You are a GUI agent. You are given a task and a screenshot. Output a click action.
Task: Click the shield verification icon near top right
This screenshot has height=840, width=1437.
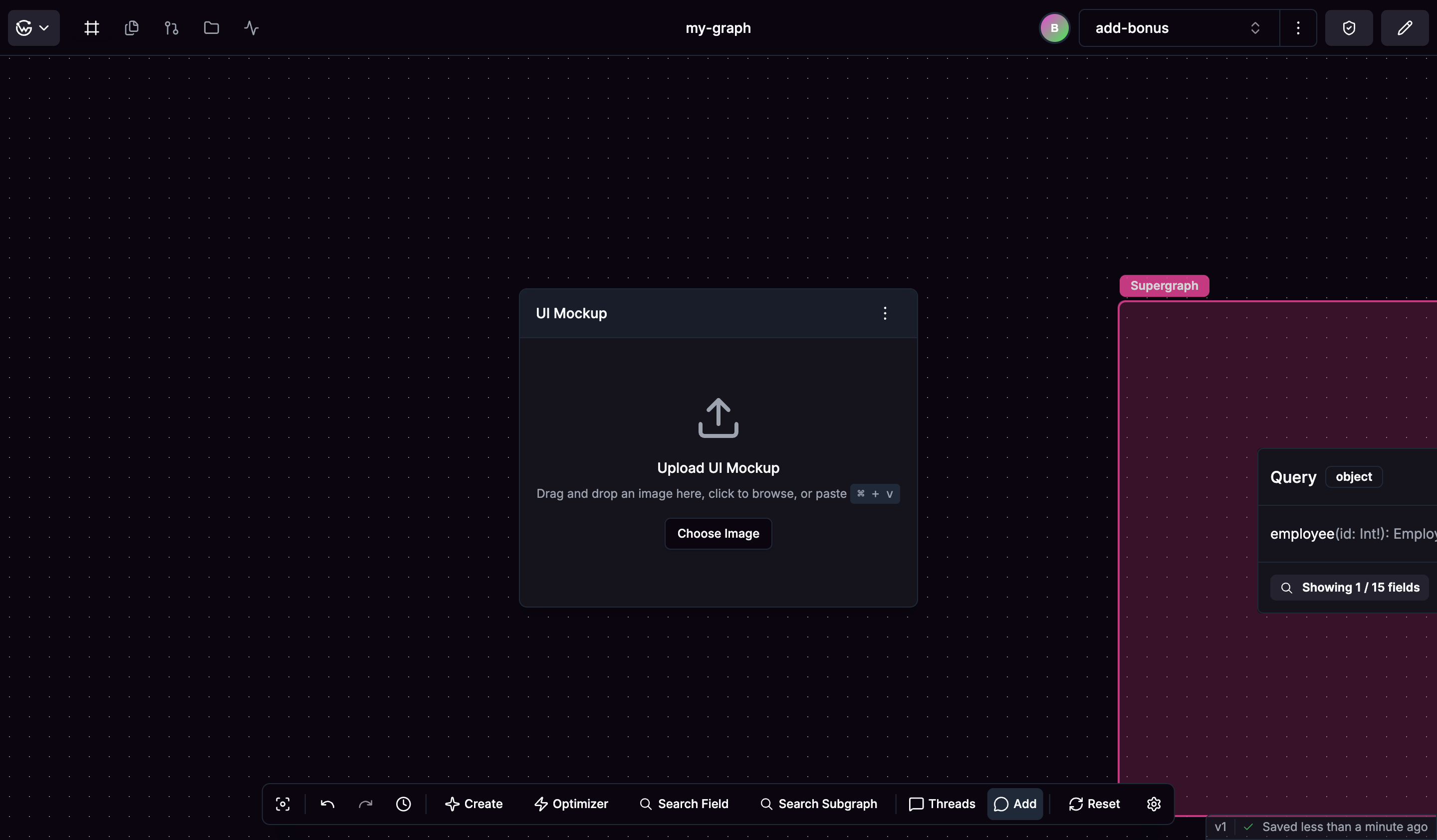pyautogui.click(x=1349, y=27)
